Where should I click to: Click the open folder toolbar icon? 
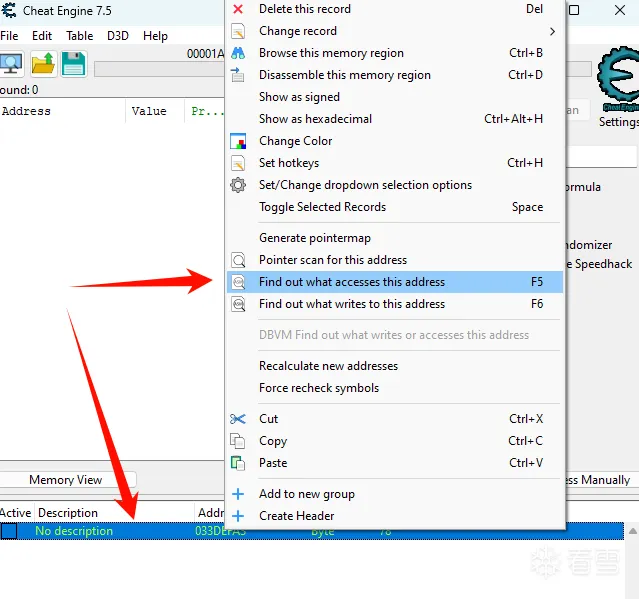43,64
